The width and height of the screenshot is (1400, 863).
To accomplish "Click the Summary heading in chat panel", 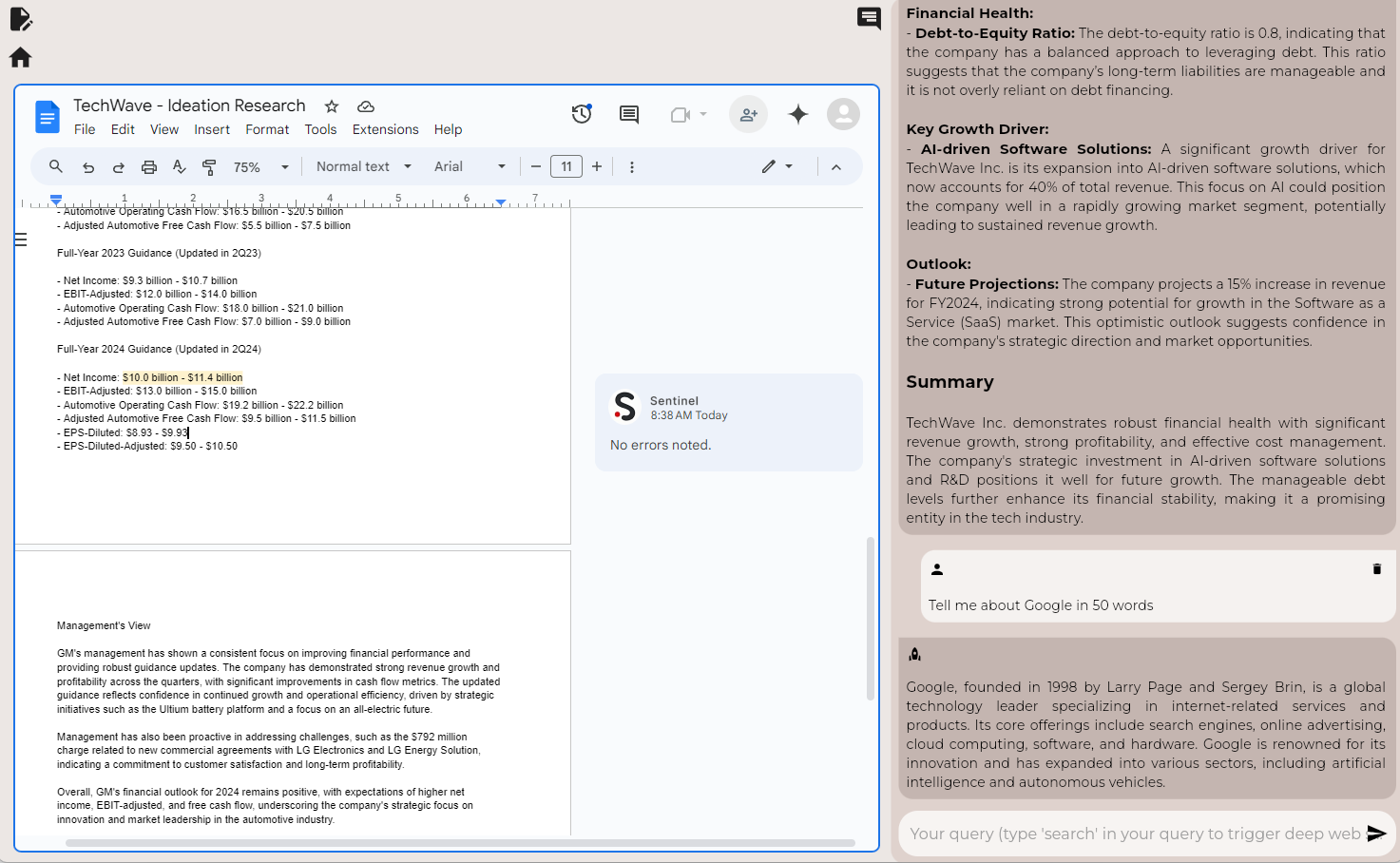I will [949, 382].
